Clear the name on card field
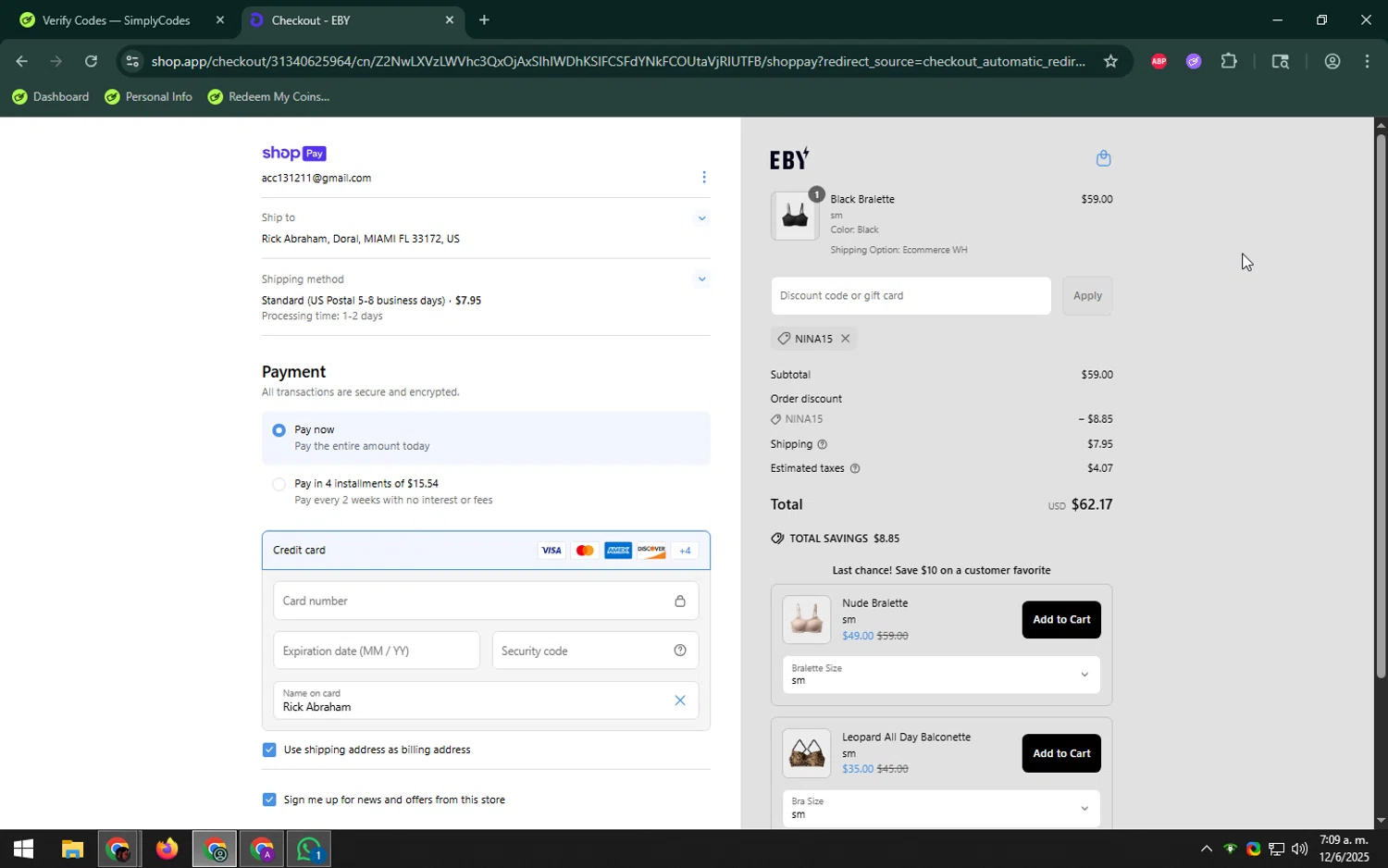 (679, 701)
